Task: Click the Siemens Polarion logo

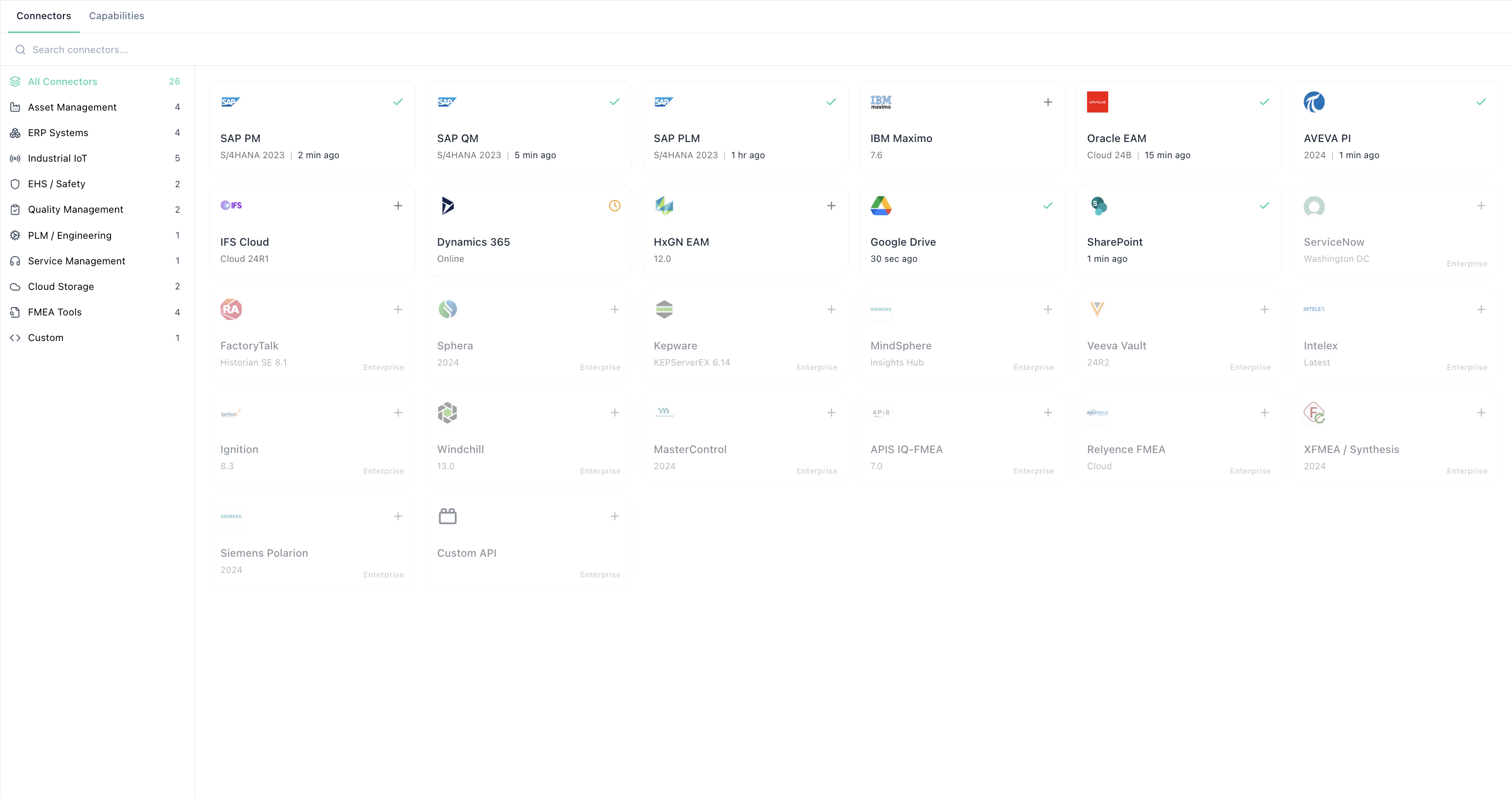Action: [x=231, y=516]
